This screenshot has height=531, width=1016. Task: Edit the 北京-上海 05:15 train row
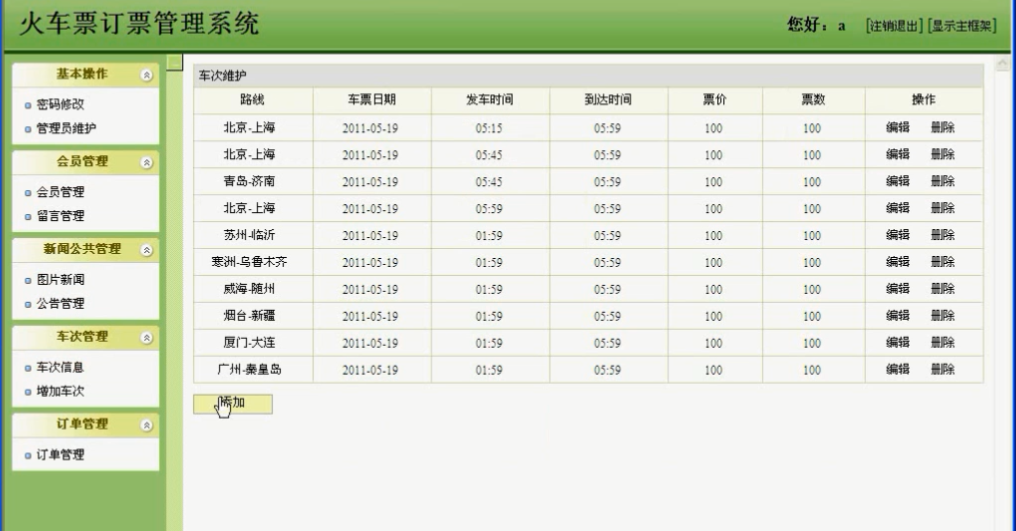tap(897, 128)
